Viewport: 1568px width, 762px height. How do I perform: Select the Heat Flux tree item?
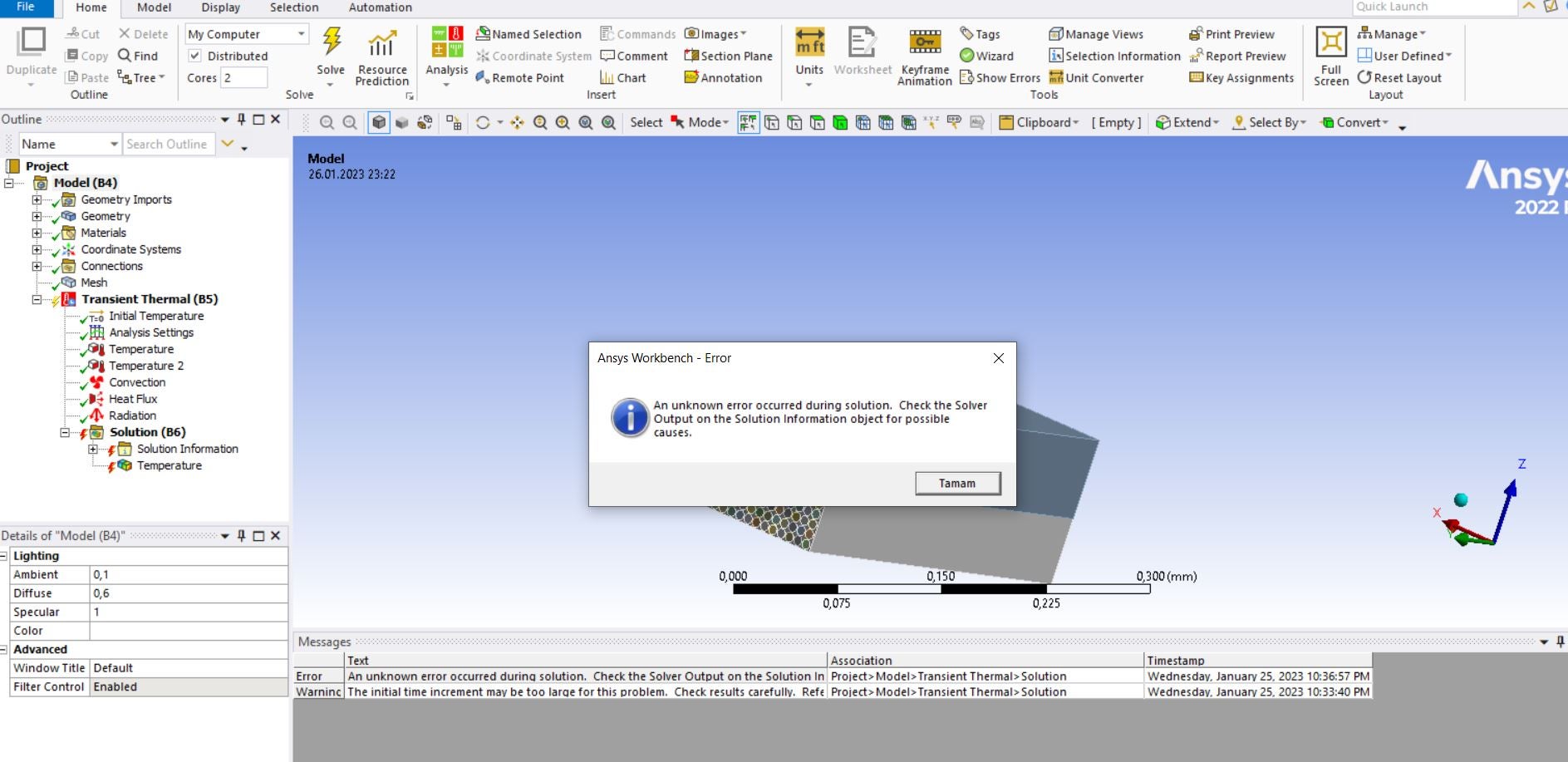point(133,399)
